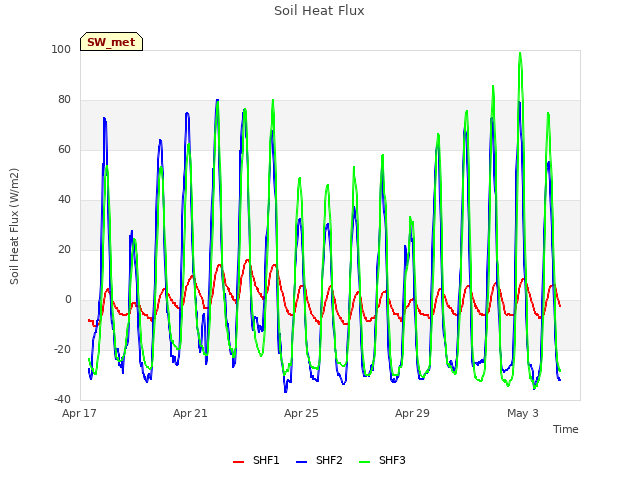Click the -40 y-axis tick label

62,400
